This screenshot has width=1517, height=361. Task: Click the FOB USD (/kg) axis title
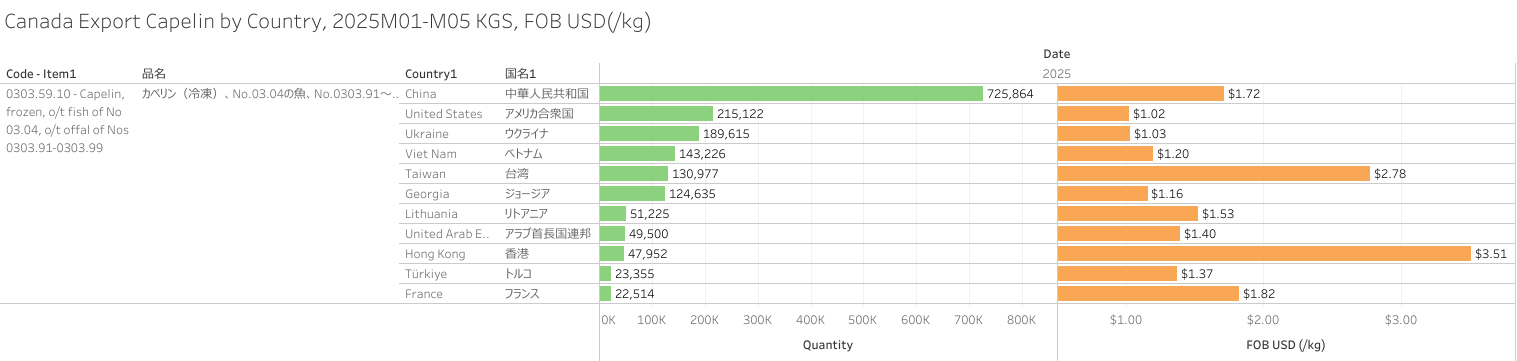pos(1285,345)
